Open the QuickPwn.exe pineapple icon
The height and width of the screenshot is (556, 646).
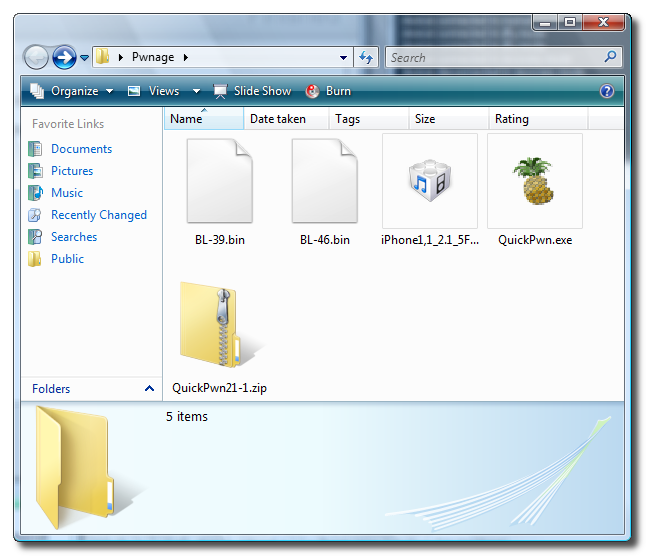pos(534,181)
